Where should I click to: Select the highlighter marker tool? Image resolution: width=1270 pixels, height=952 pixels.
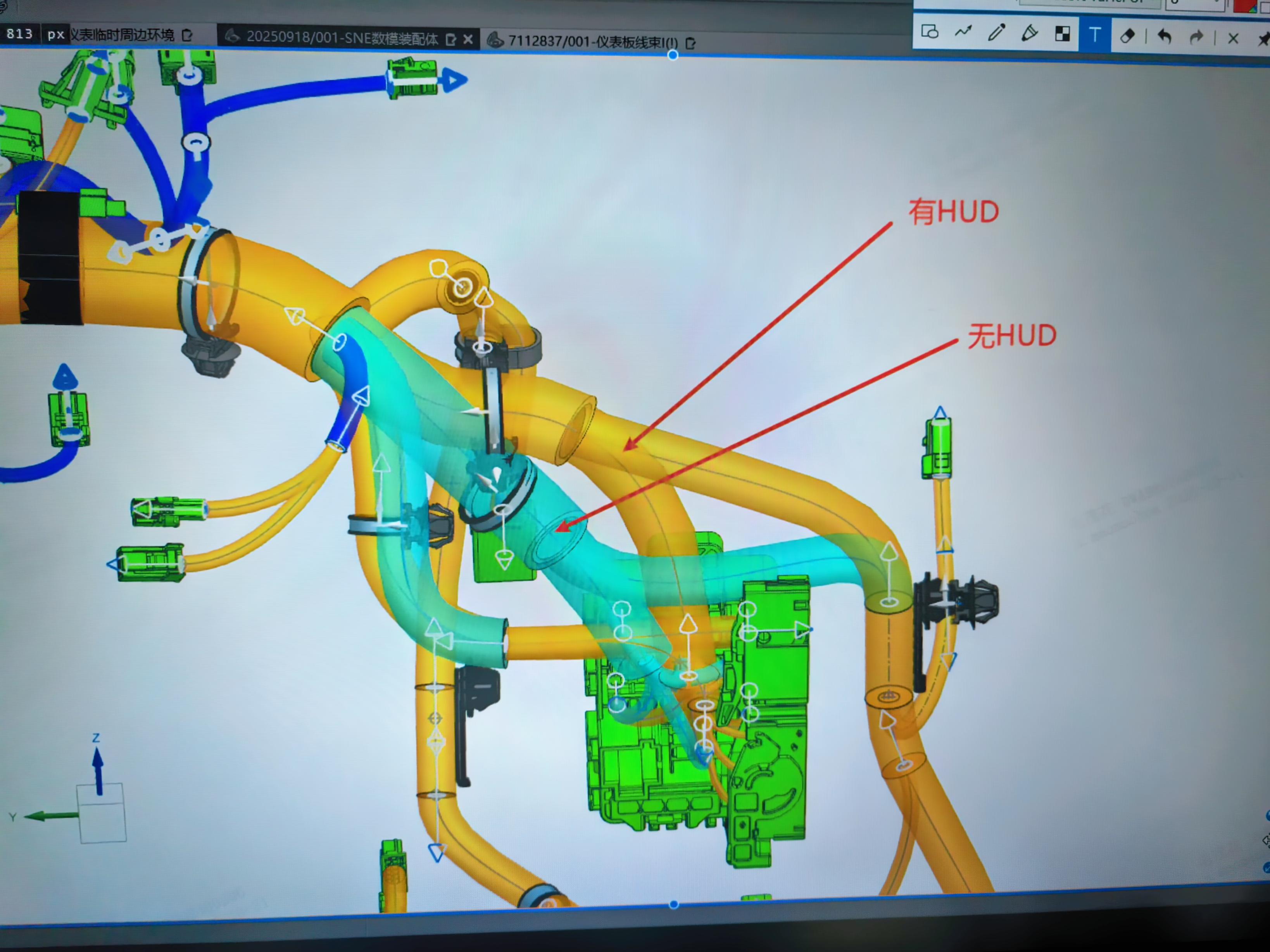1029,33
